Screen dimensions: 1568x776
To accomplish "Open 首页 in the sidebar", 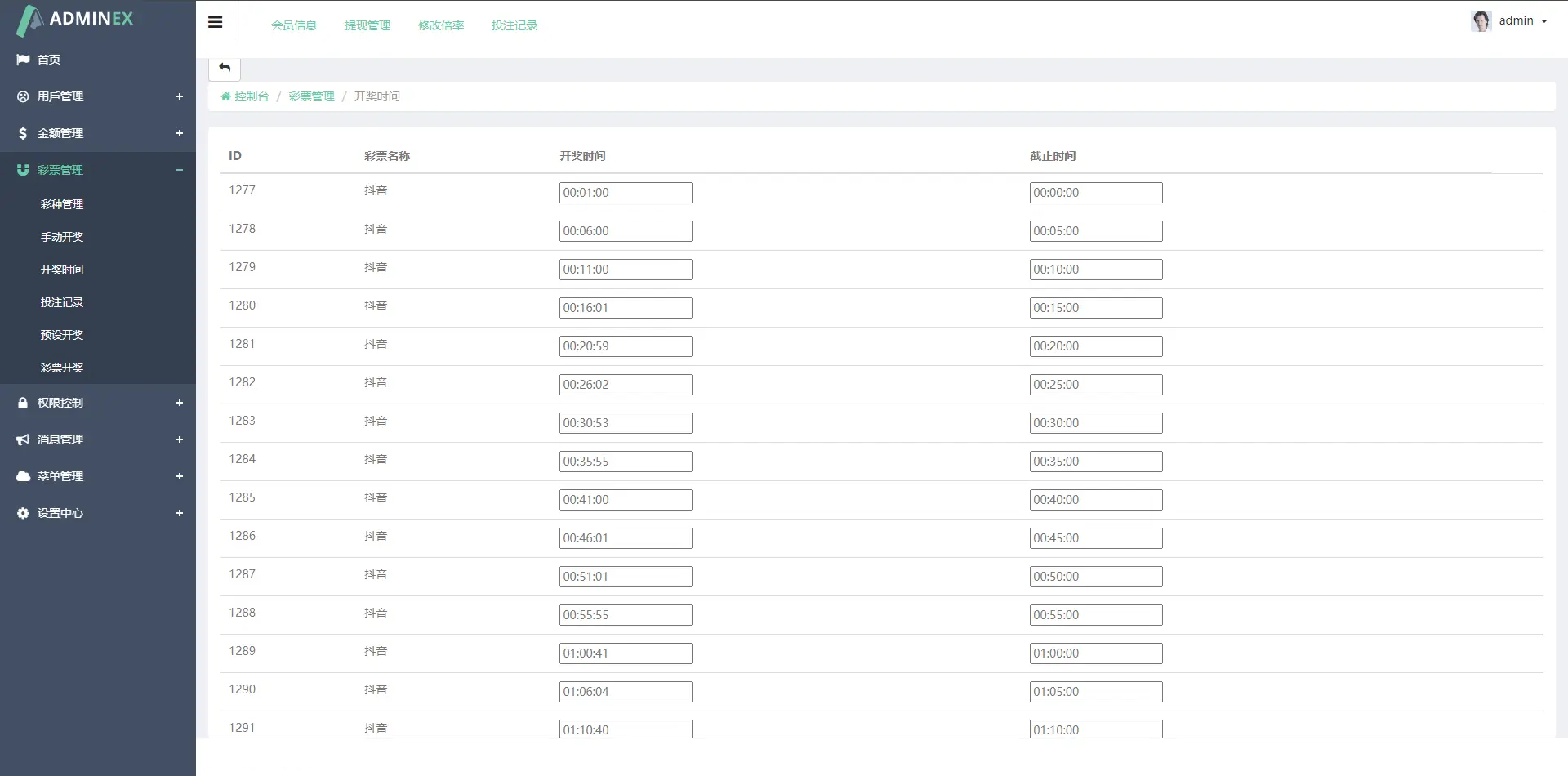I will [49, 60].
